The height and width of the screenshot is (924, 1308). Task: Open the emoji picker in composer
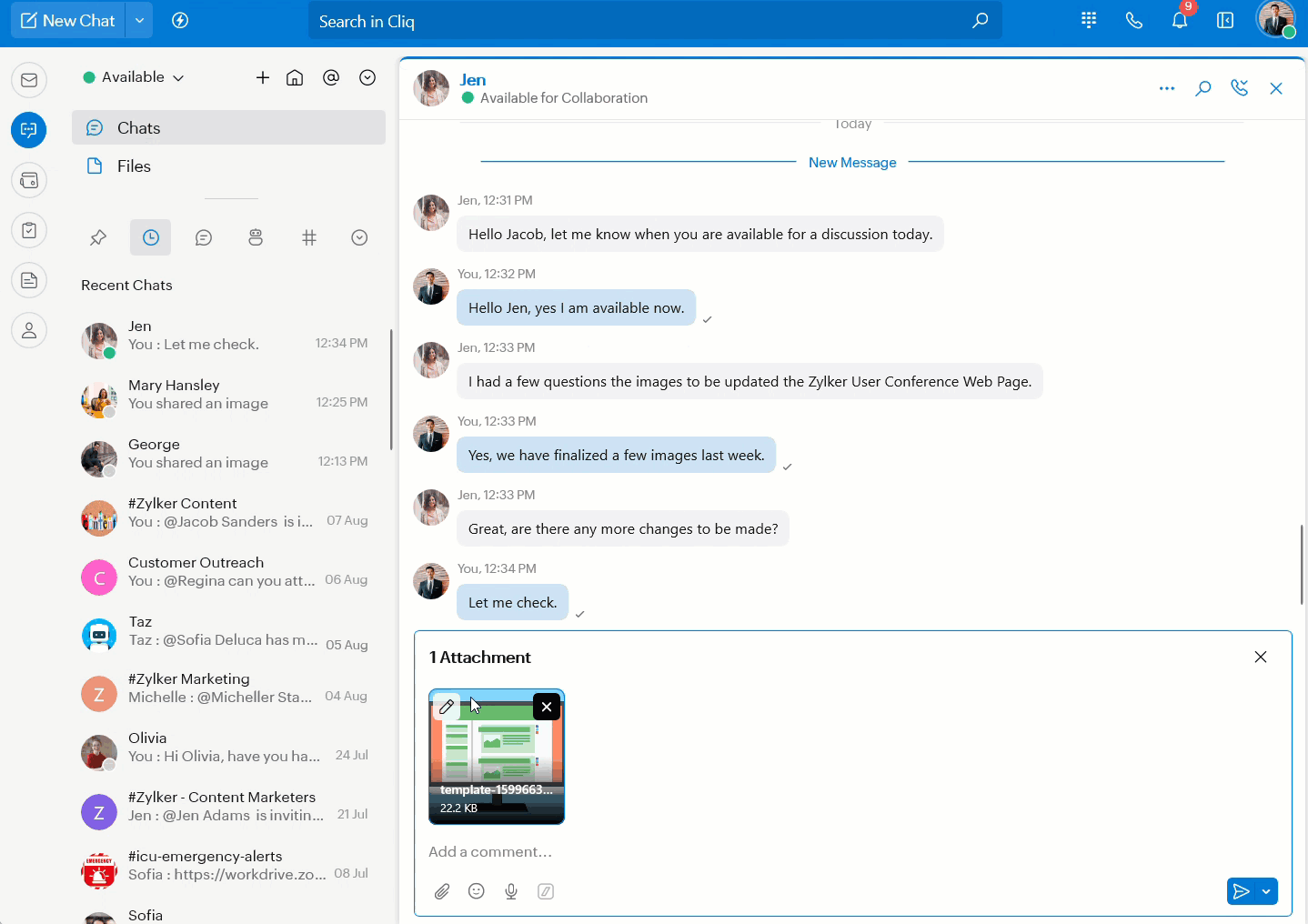pos(476,891)
